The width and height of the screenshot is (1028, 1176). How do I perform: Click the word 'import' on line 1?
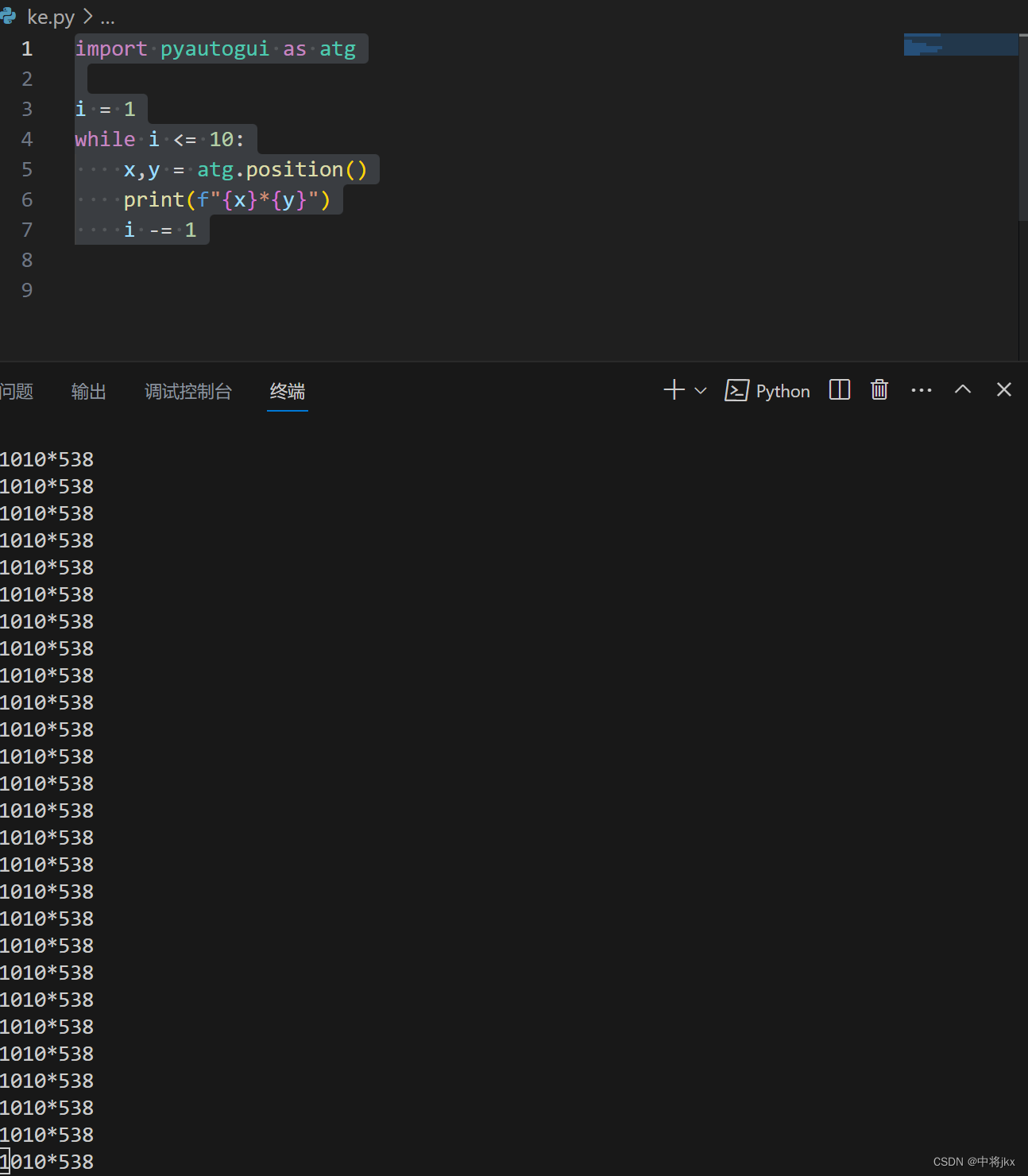(111, 48)
